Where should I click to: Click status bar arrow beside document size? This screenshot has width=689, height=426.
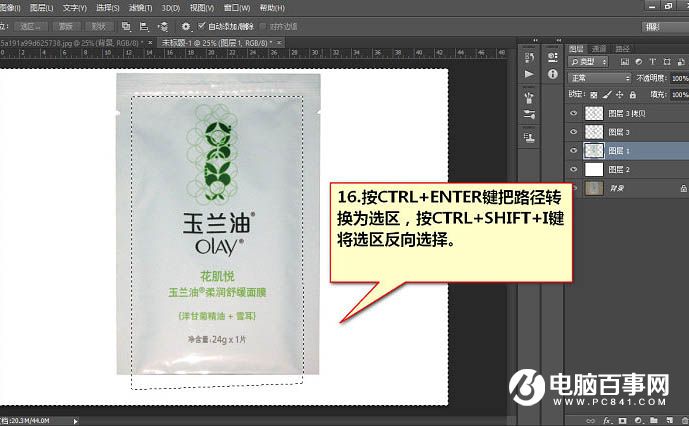pos(75,421)
